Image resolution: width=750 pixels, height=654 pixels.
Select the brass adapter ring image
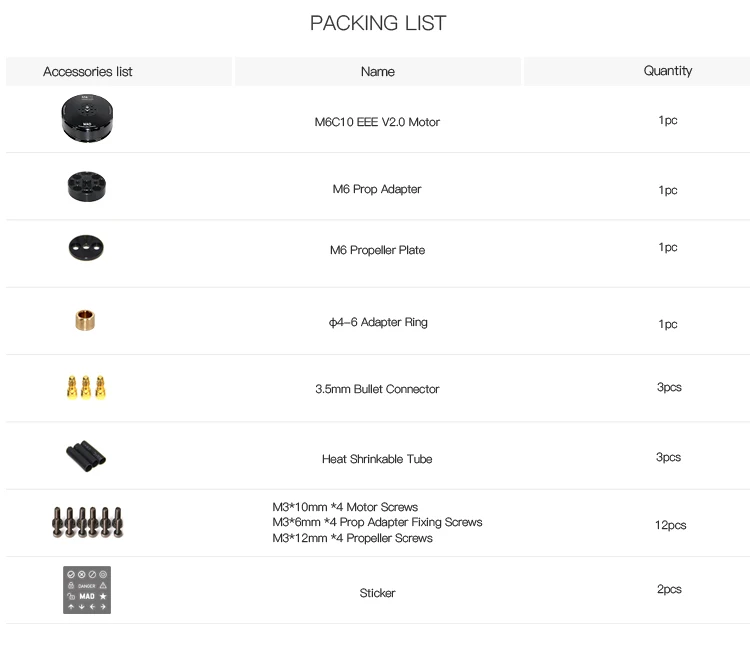click(x=85, y=321)
